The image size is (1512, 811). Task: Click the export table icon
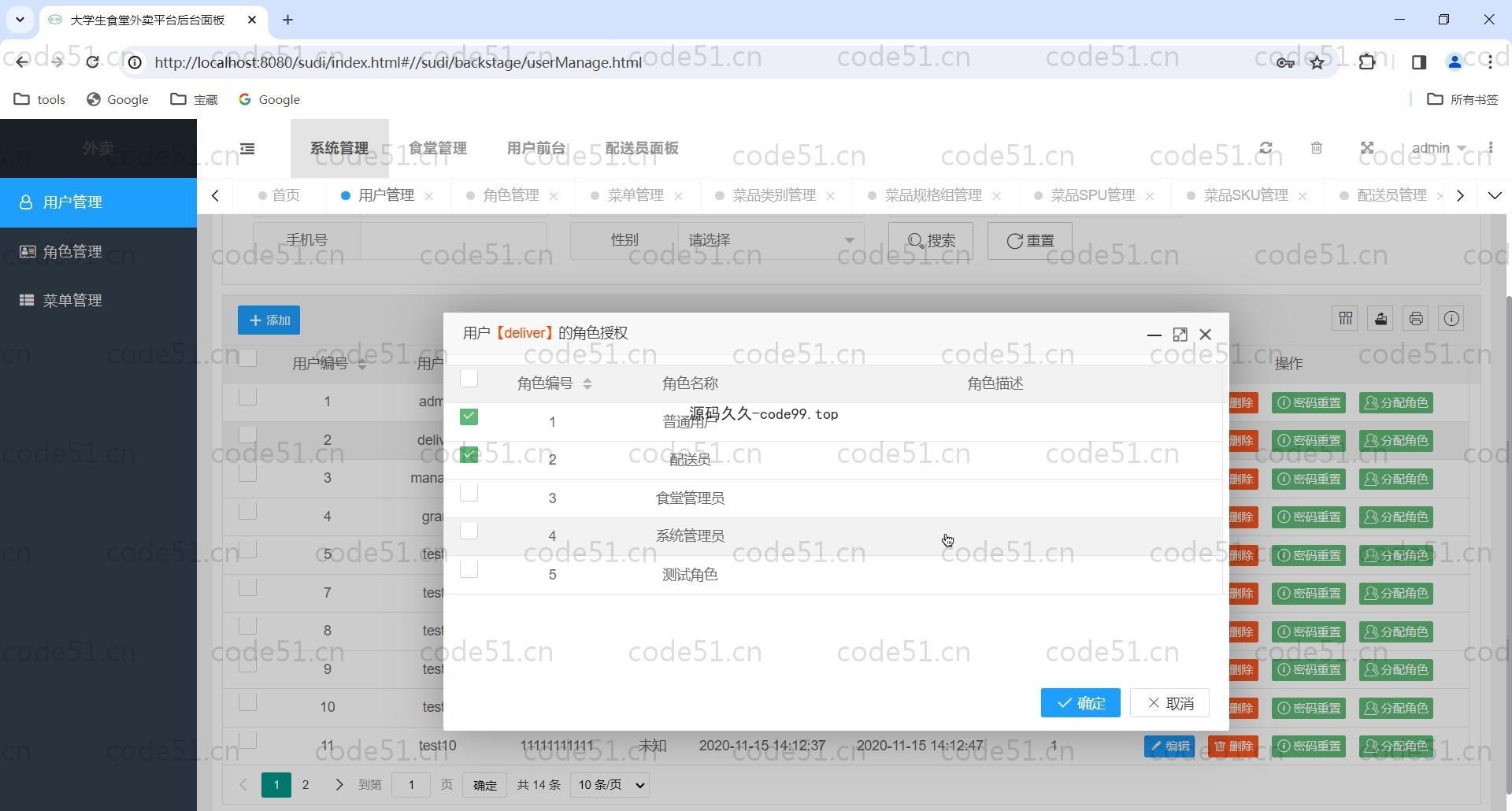coord(1380,318)
